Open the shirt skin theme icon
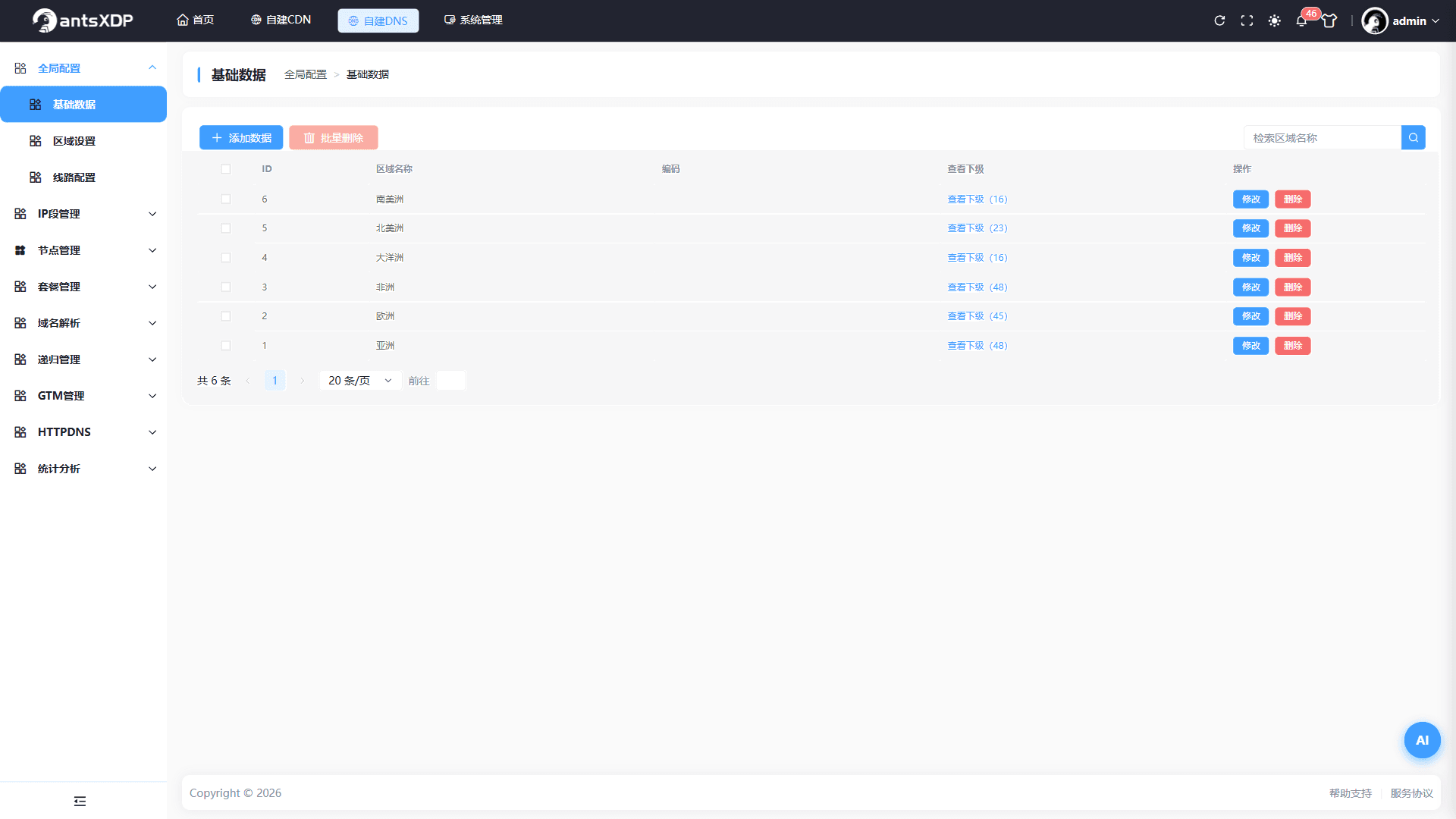Screen dimensions: 1456x819 [x=1329, y=20]
